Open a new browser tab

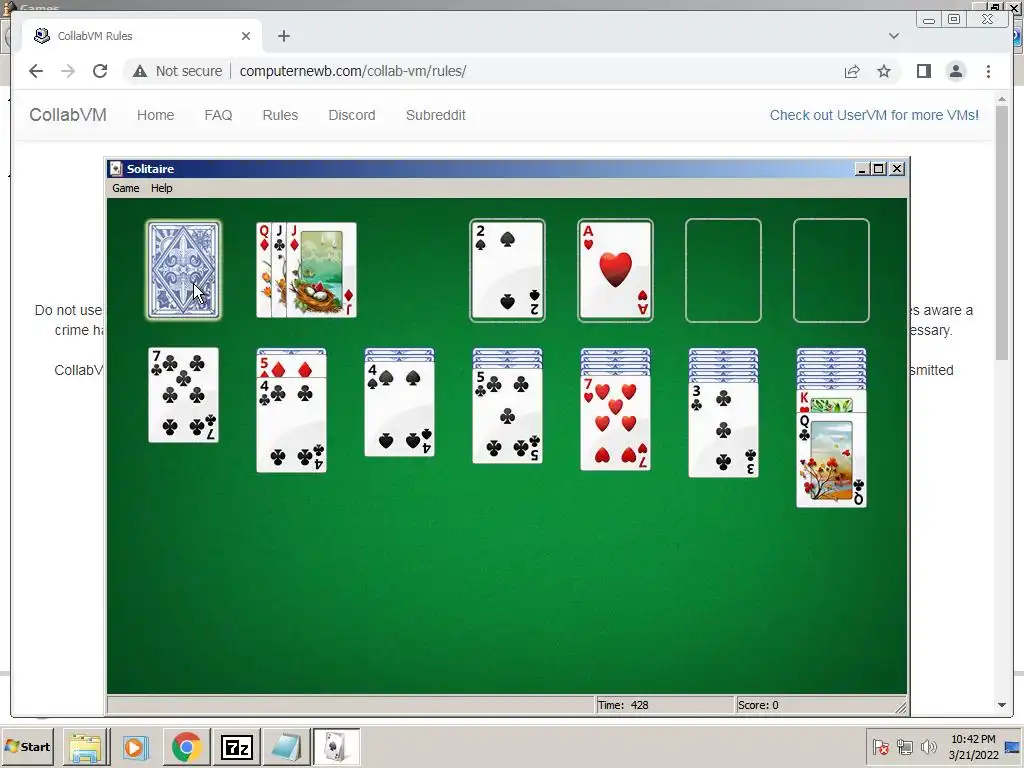[283, 36]
